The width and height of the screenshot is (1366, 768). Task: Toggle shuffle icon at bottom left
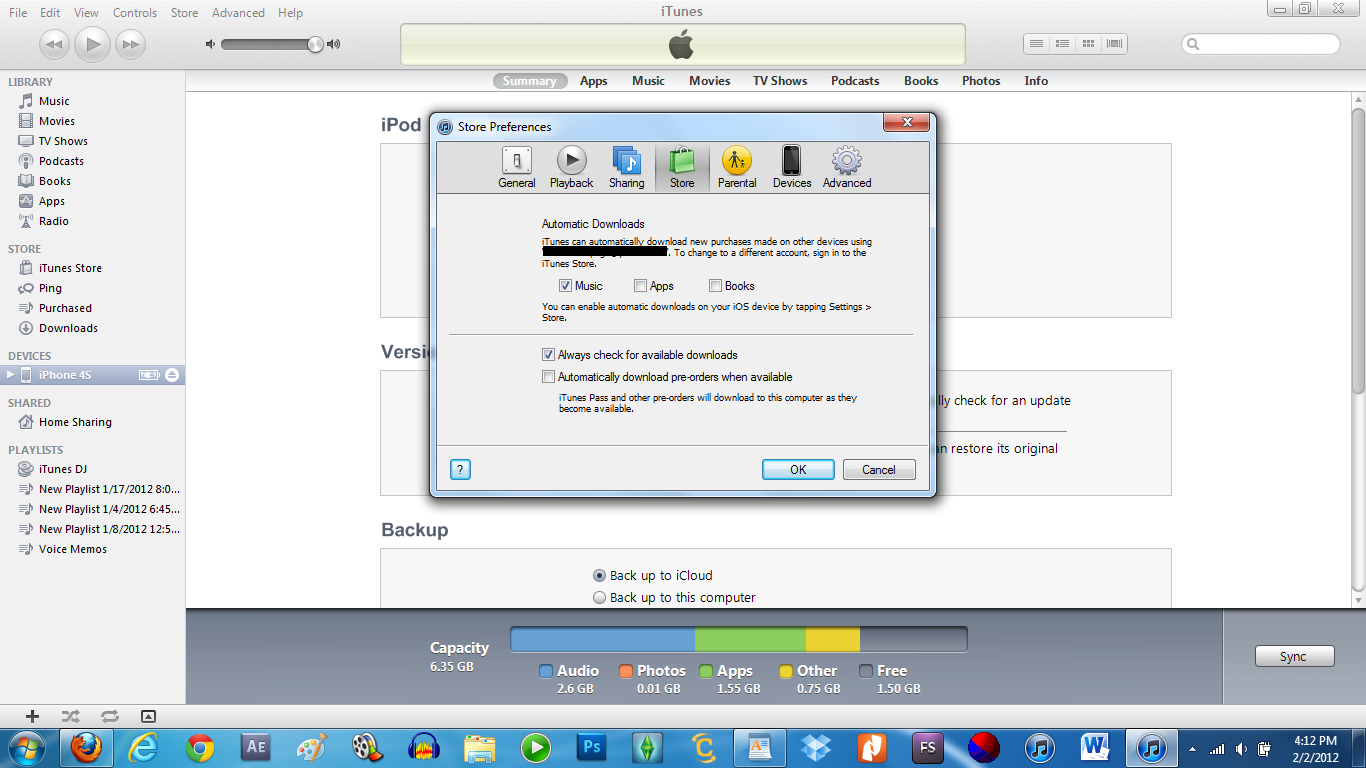click(71, 716)
